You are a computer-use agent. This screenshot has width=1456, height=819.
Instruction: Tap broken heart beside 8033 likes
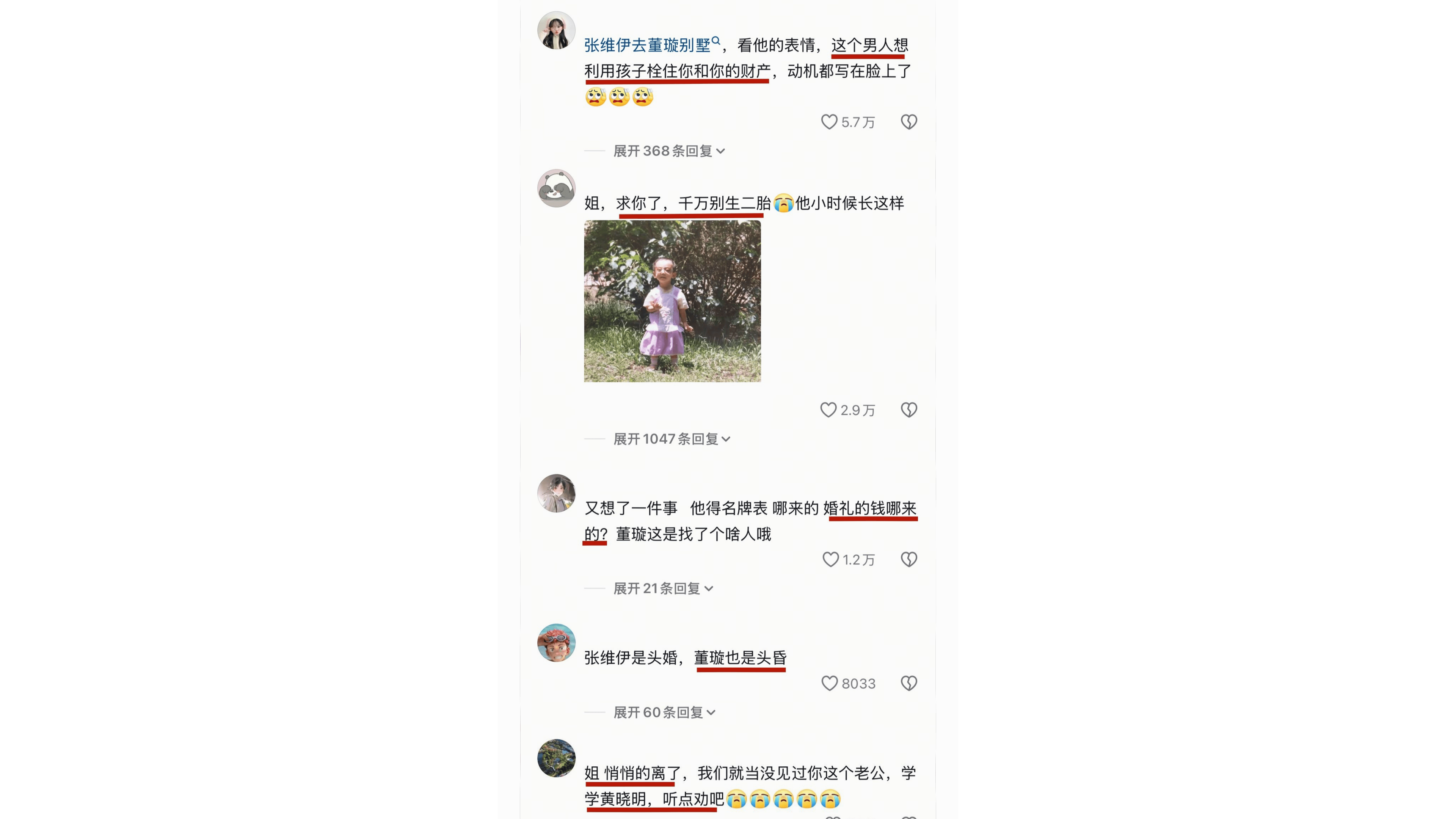point(909,683)
